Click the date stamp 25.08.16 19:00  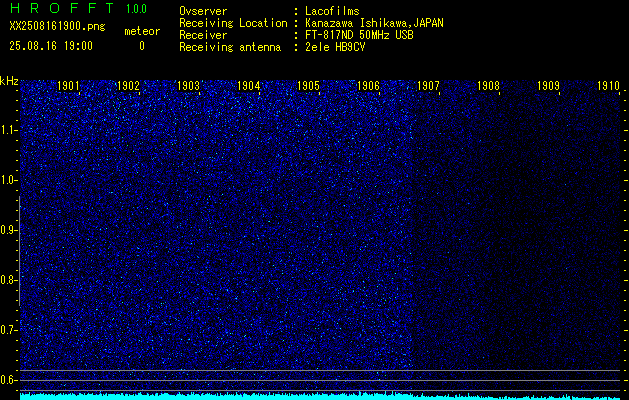click(51, 46)
